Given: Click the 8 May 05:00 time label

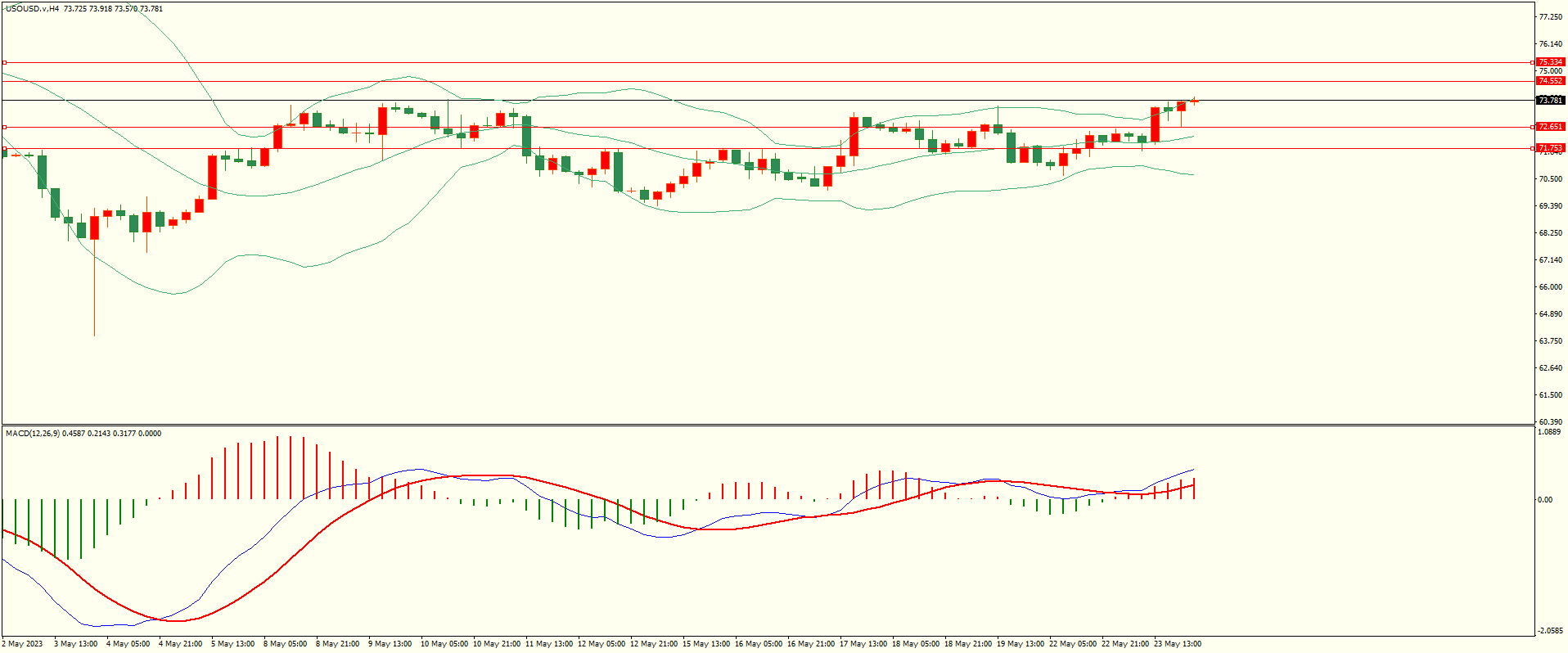Looking at the screenshot, I should tap(285, 644).
